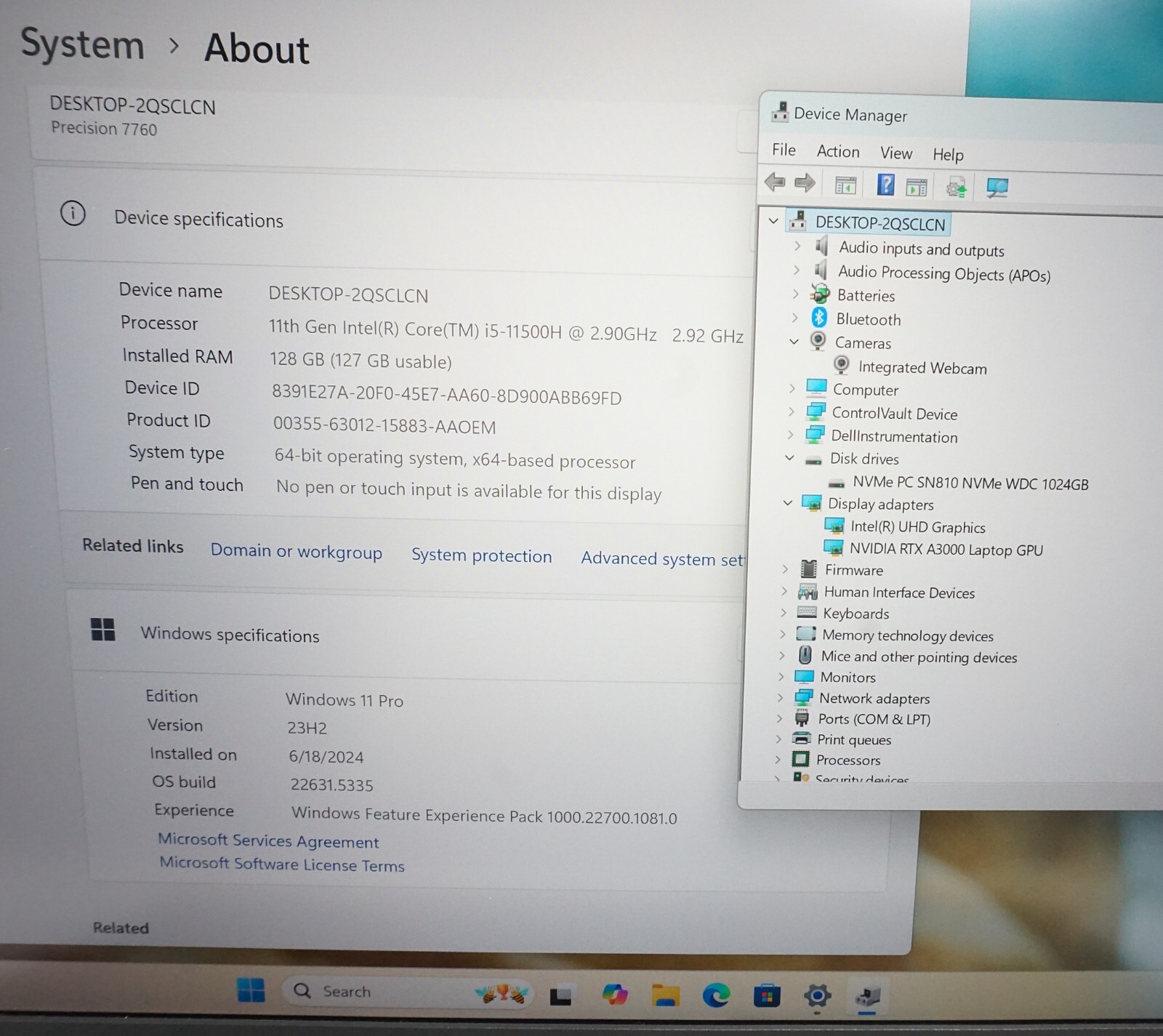Click the Processors category icon

pos(800,759)
